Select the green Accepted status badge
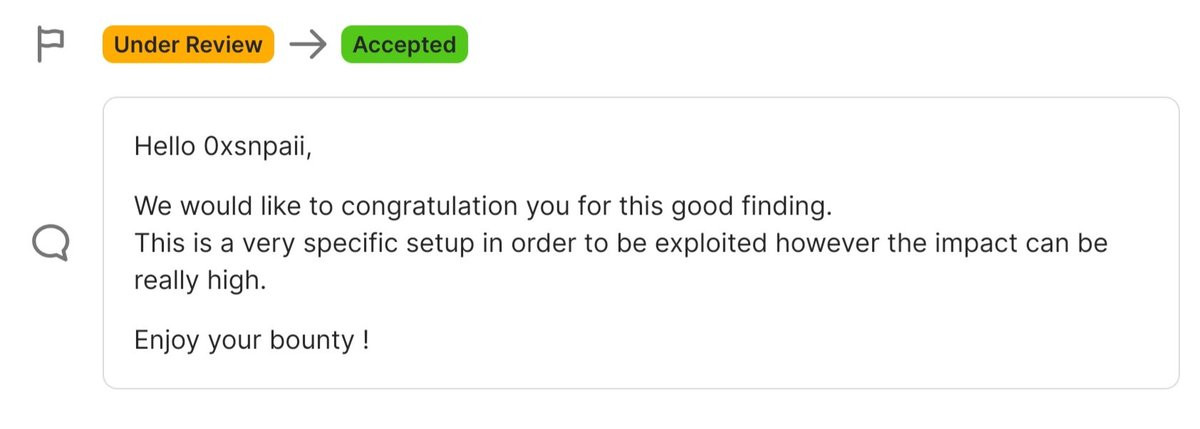This screenshot has height=429, width=1200. [404, 45]
